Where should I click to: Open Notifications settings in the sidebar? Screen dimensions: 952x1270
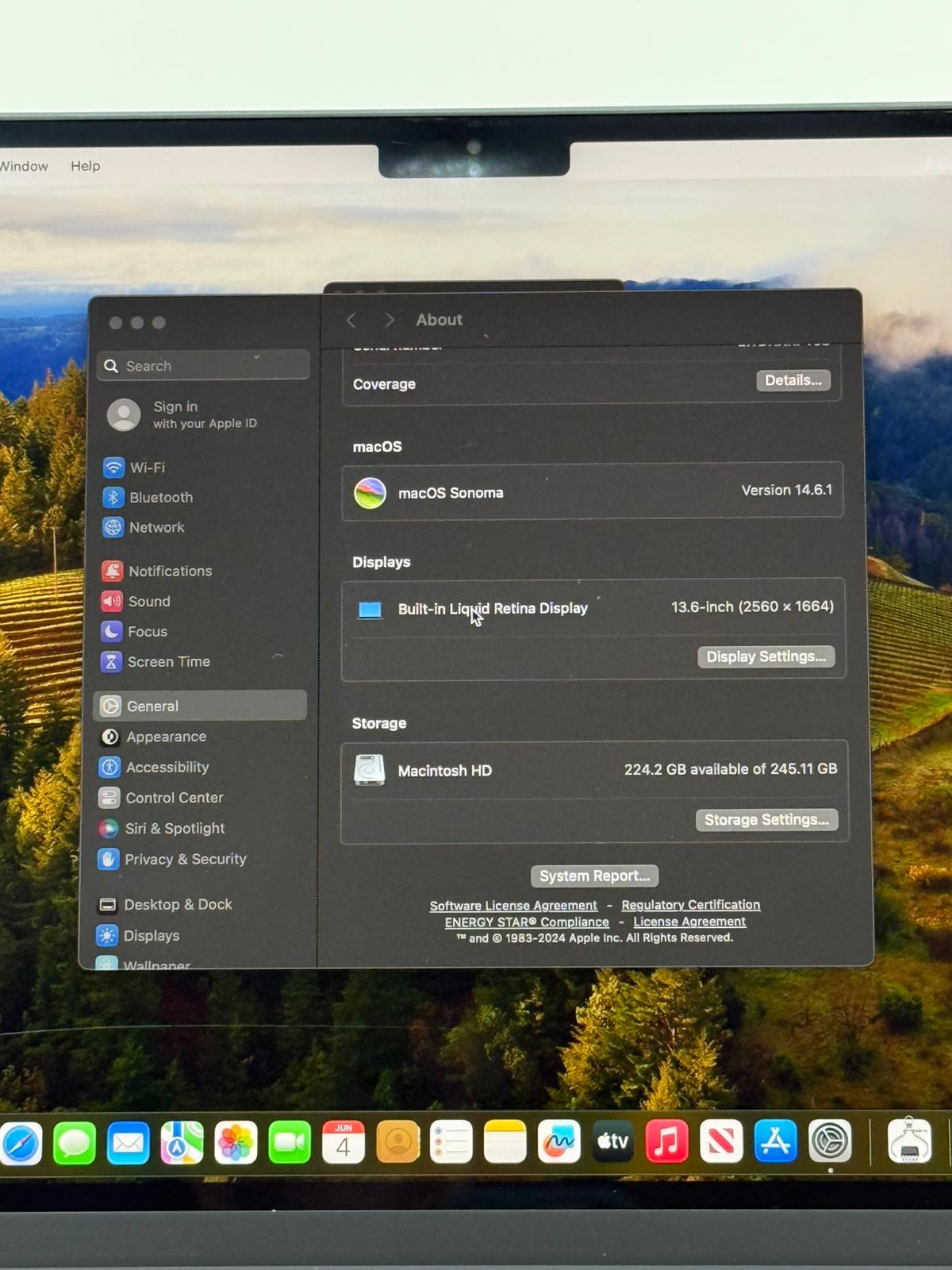pos(157,571)
